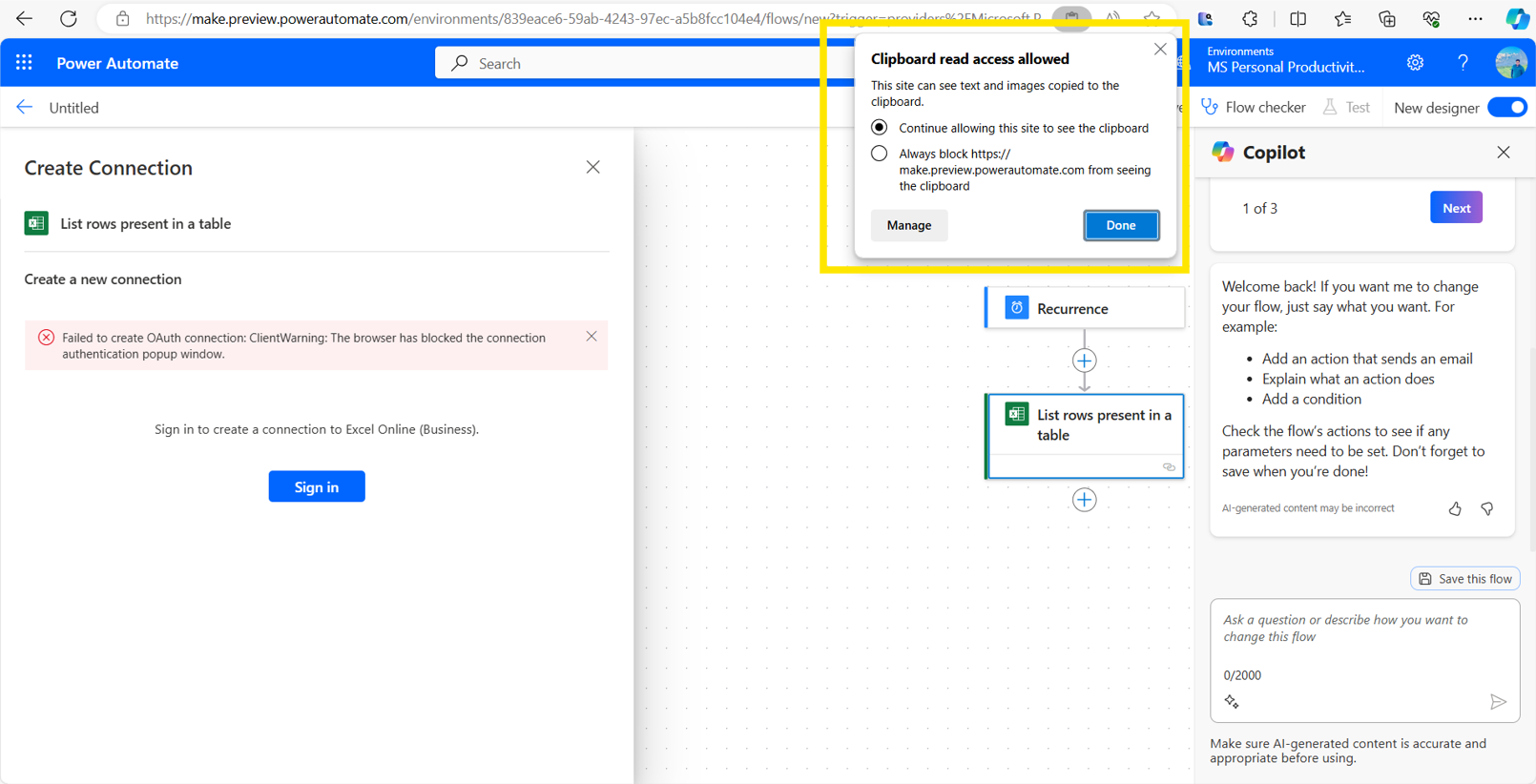Reload the page with the refresh icon
The image size is (1536, 784).
[69, 18]
